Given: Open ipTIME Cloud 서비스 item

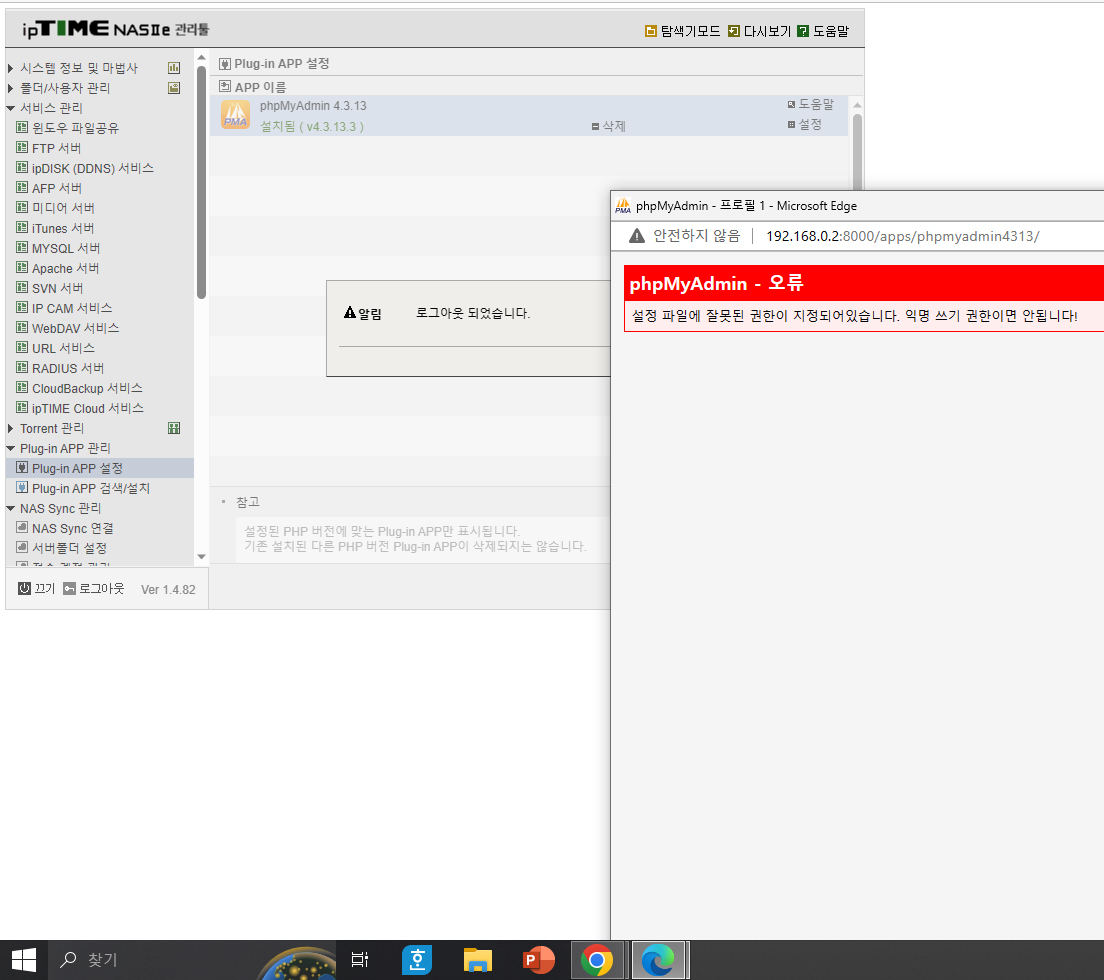Looking at the screenshot, I should click(80, 409).
